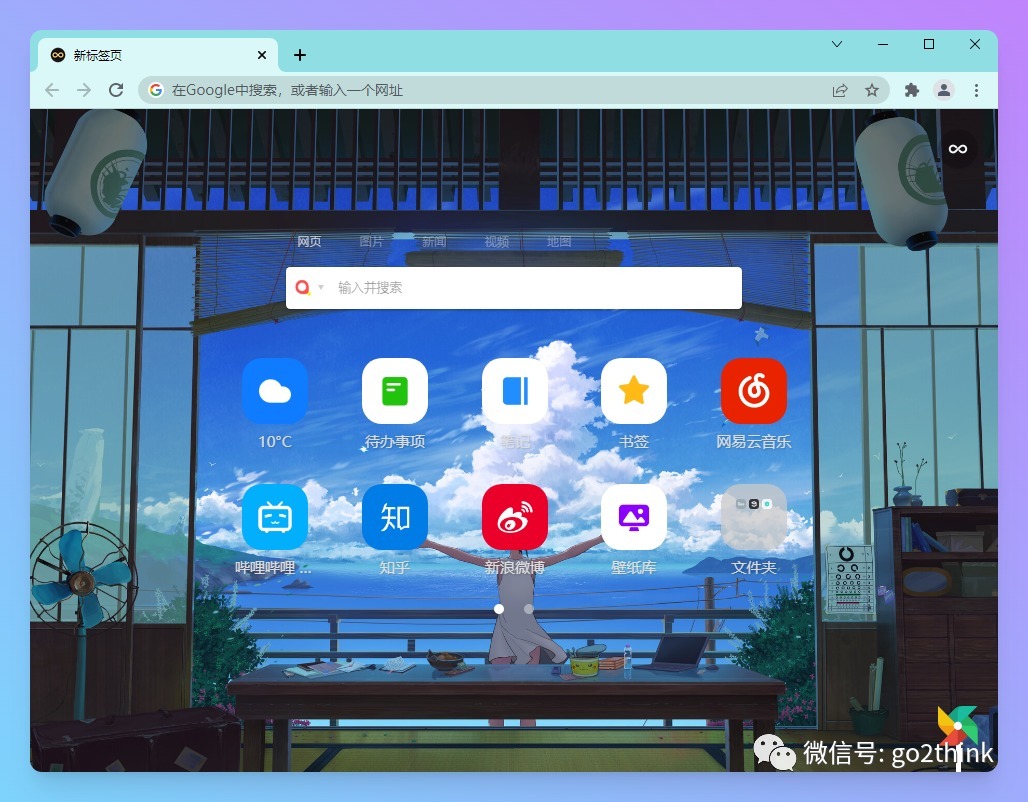The height and width of the screenshot is (802, 1028).
Task: Open the 壁纸库 wallpaper library icon
Action: [x=634, y=517]
